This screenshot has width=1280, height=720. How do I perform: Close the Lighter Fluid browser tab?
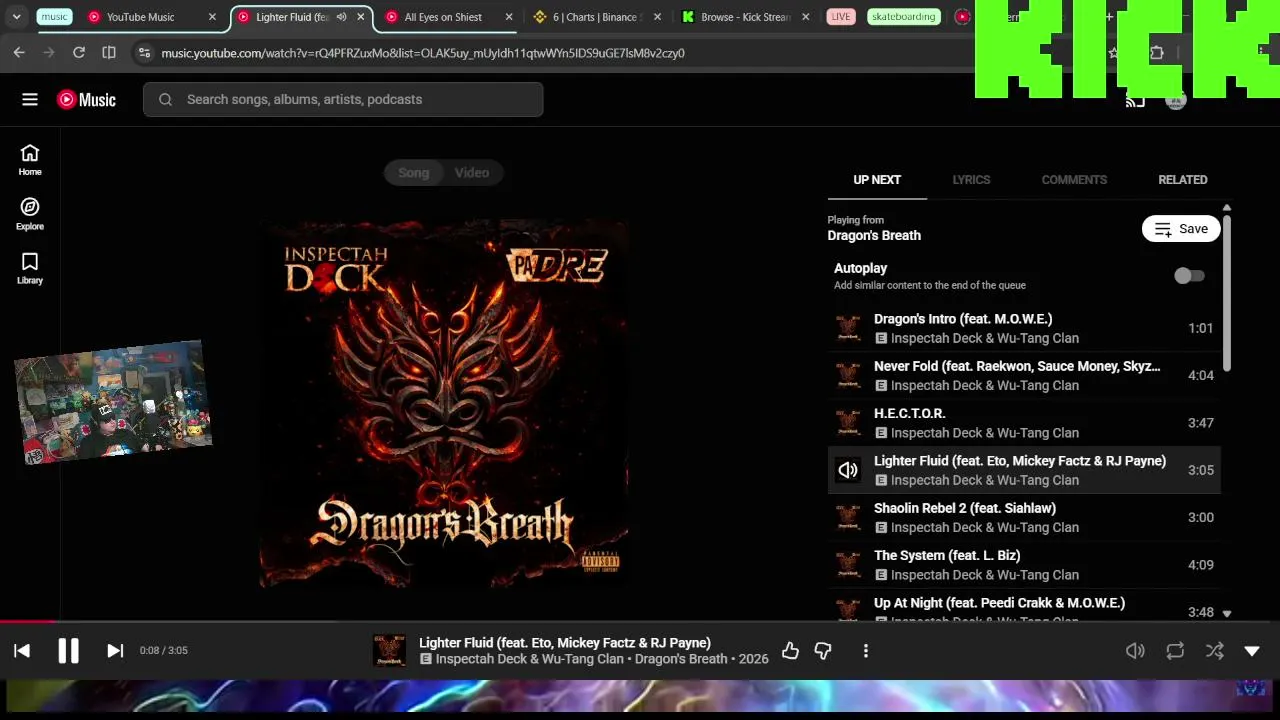(361, 17)
